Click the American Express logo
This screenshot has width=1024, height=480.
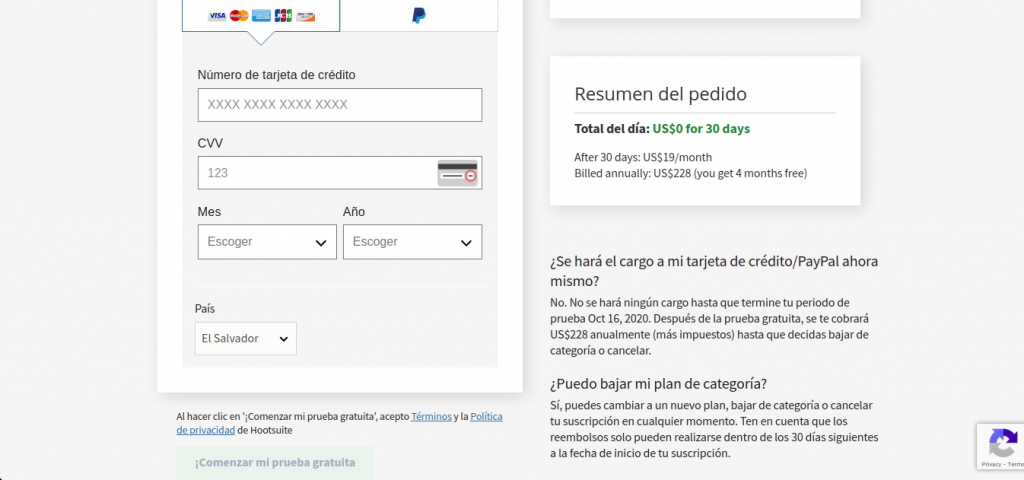pos(261,16)
